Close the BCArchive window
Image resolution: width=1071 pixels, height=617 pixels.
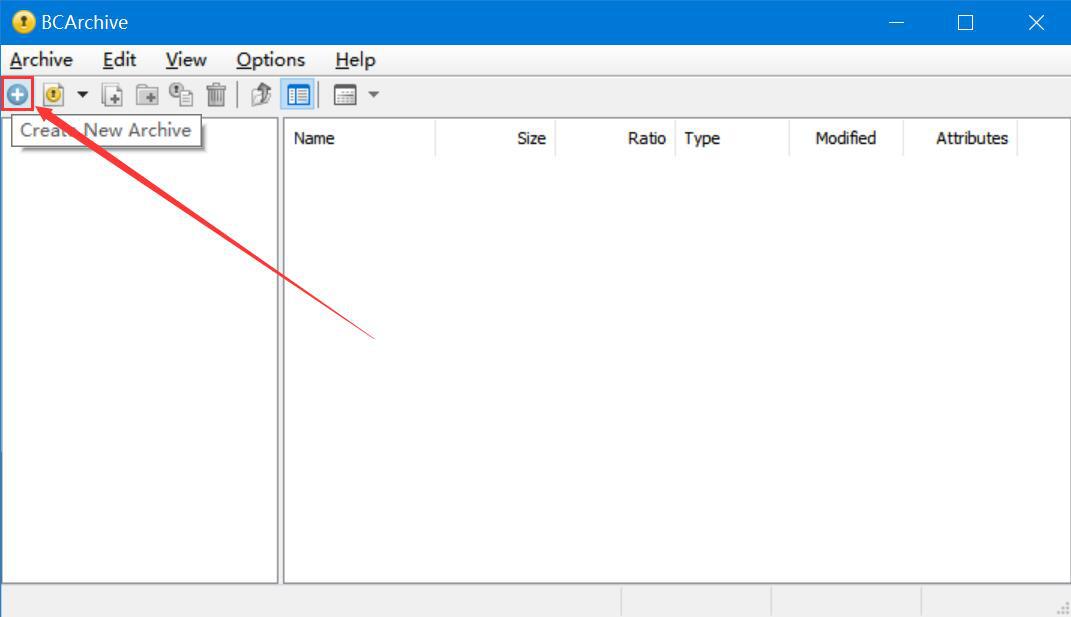click(1036, 23)
